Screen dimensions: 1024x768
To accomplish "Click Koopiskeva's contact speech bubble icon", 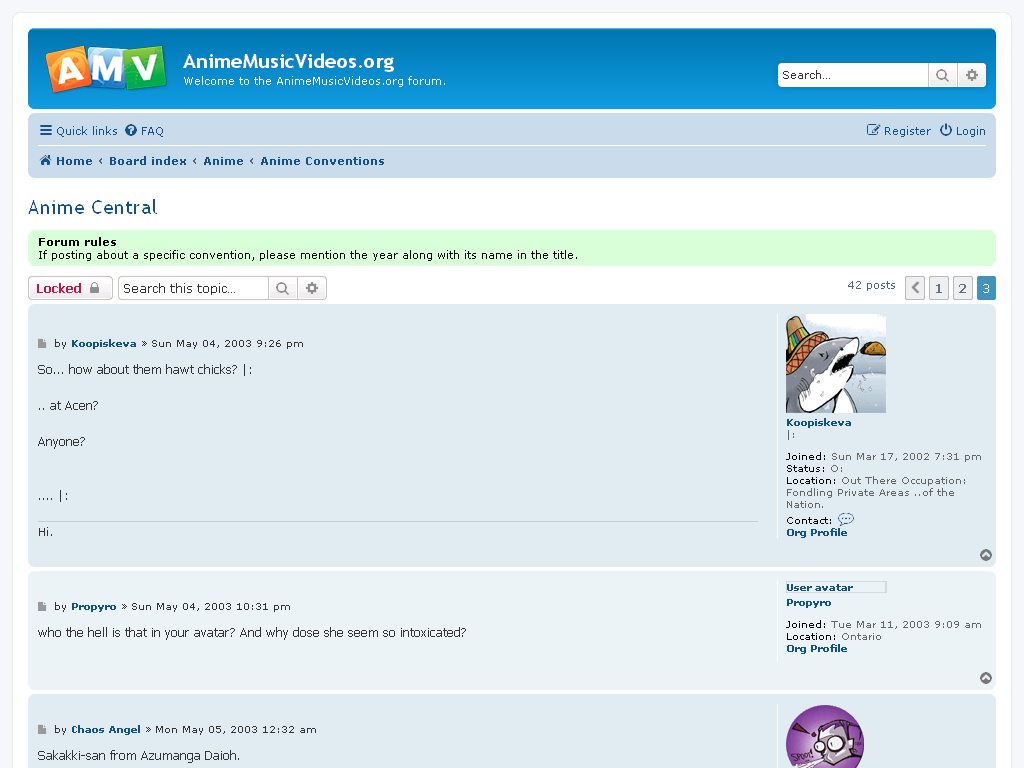I will tap(846, 519).
